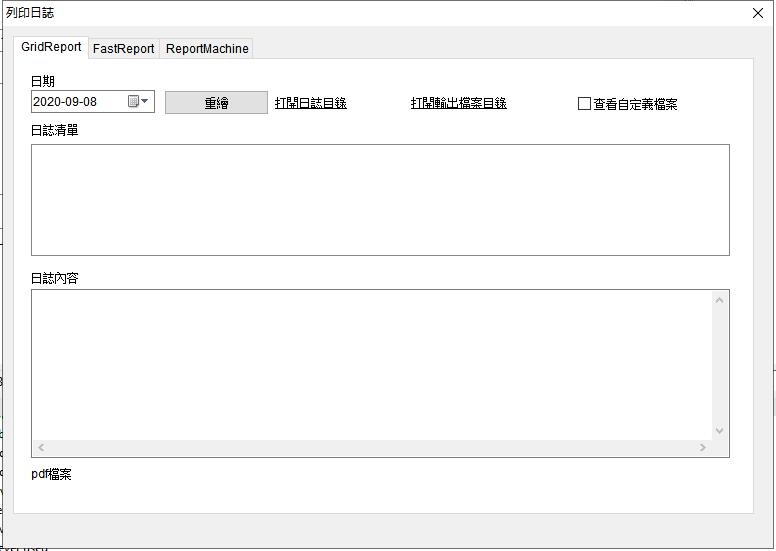Click the log content scroll down arrow

point(720,431)
